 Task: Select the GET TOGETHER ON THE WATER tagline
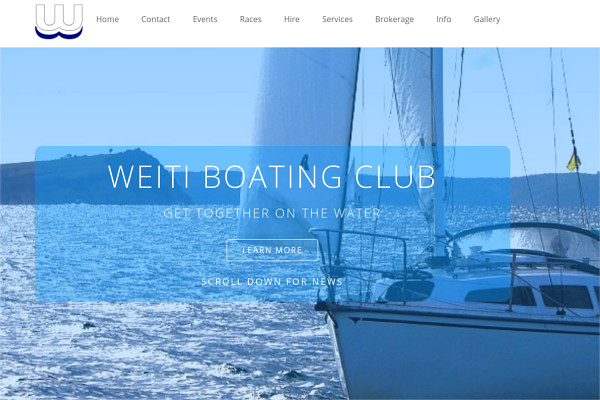click(x=272, y=213)
